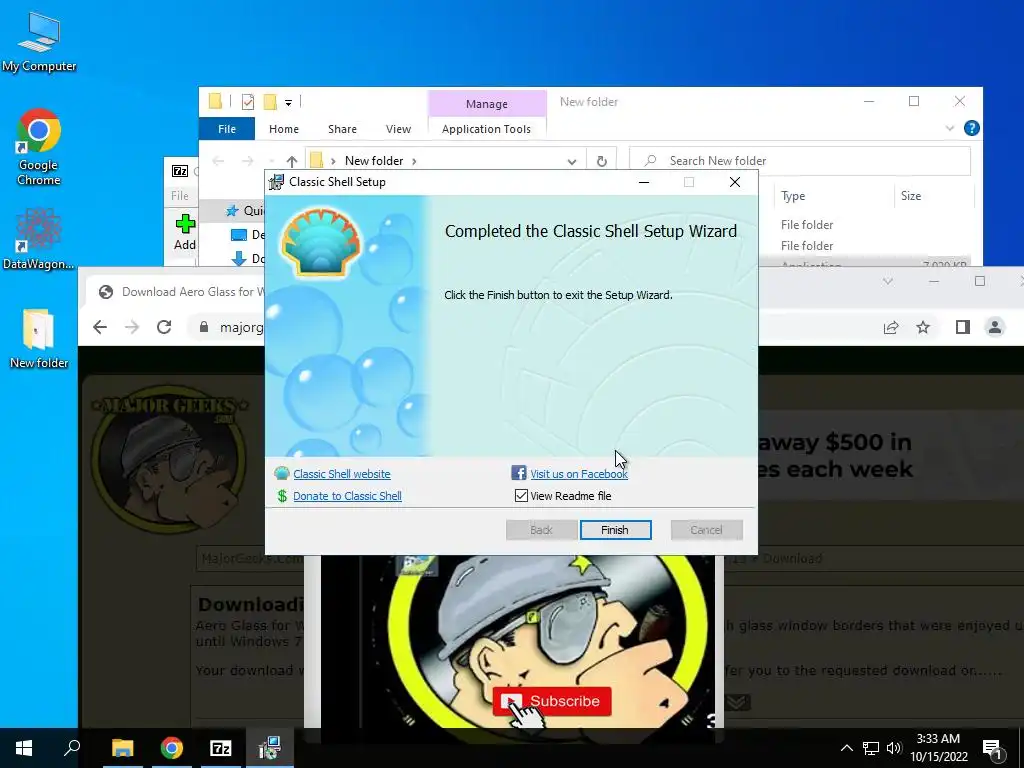Click the volume speaker tray icon
Viewport: 1024px width, 768px height.
(x=893, y=748)
